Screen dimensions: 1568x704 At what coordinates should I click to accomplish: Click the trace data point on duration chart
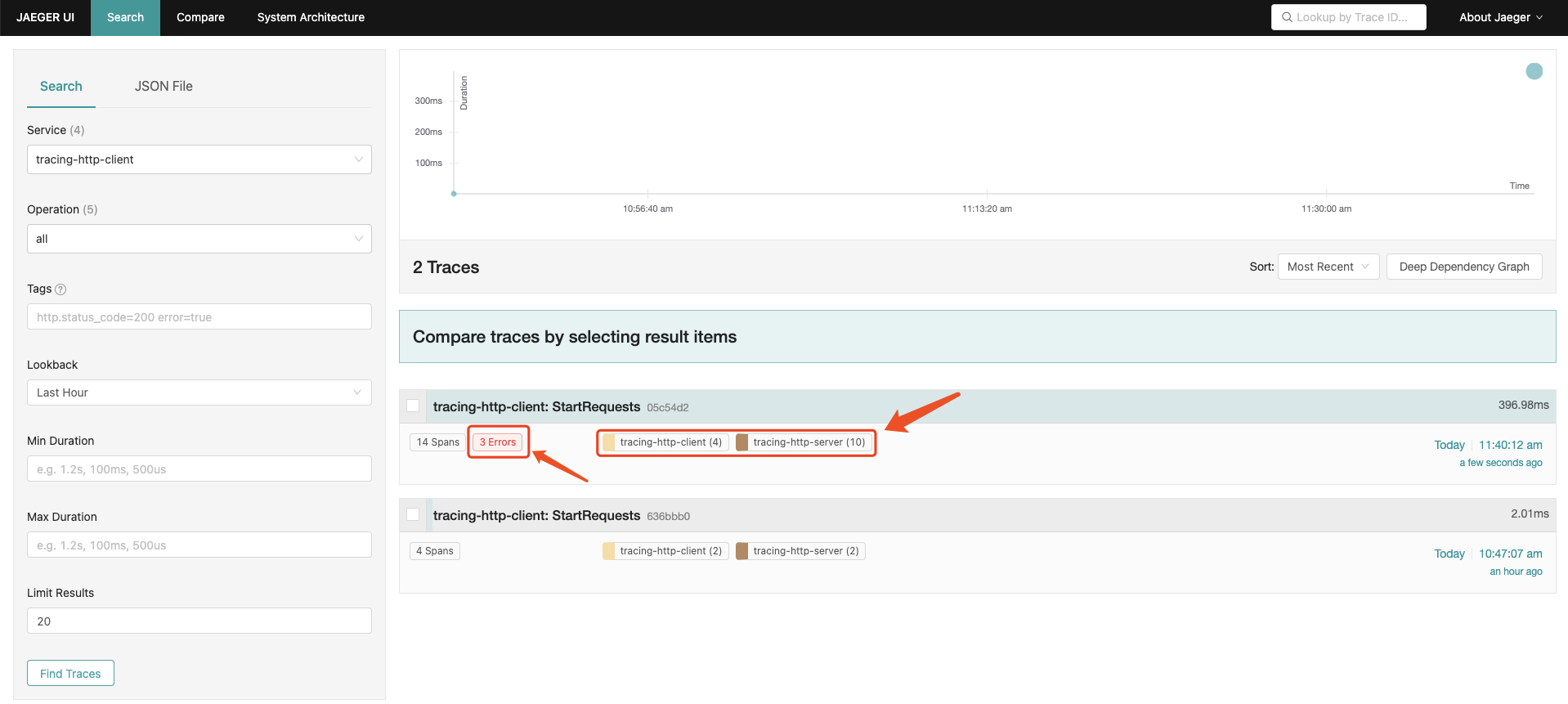point(454,194)
